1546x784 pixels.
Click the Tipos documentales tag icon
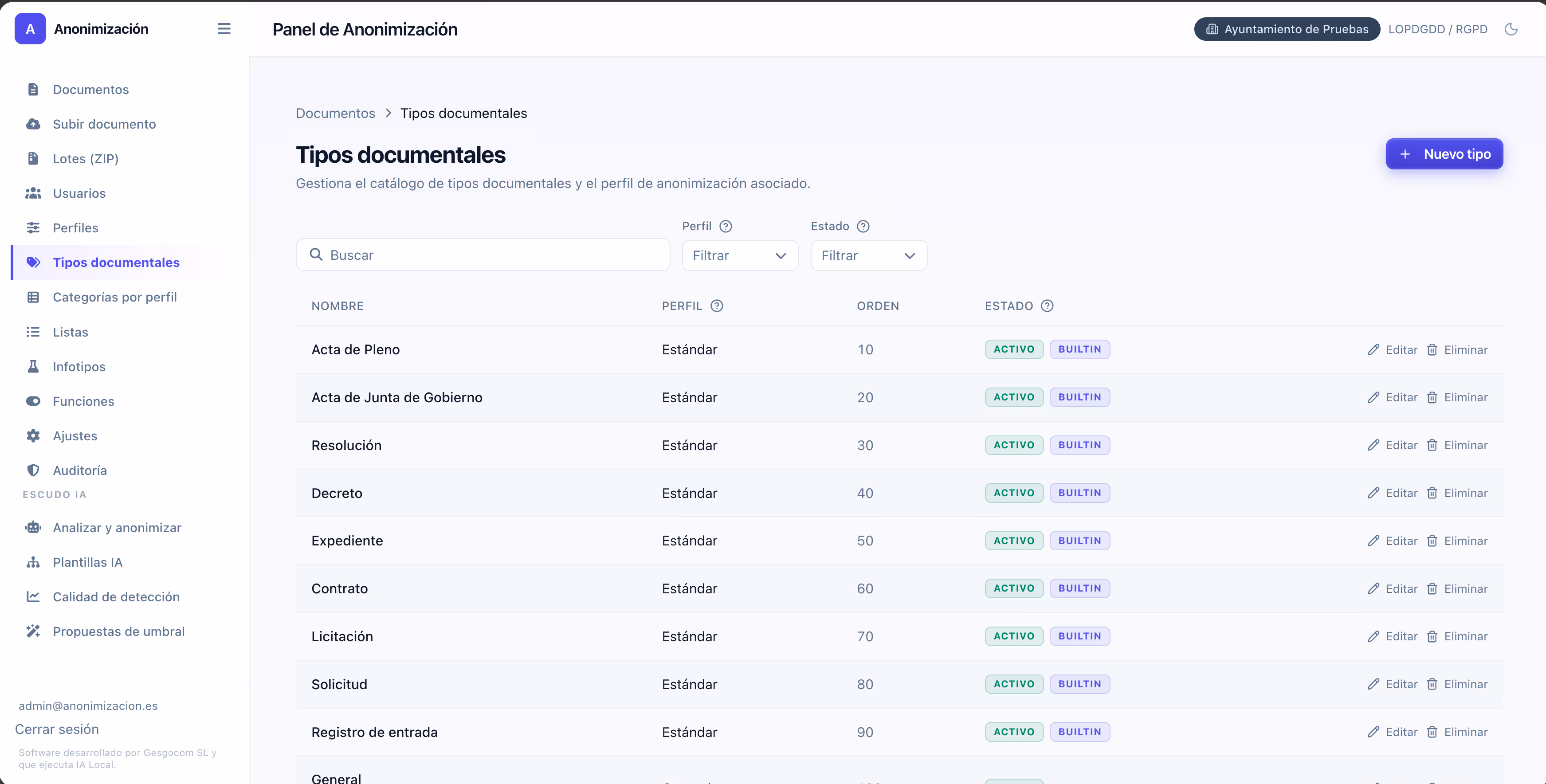click(x=33, y=263)
